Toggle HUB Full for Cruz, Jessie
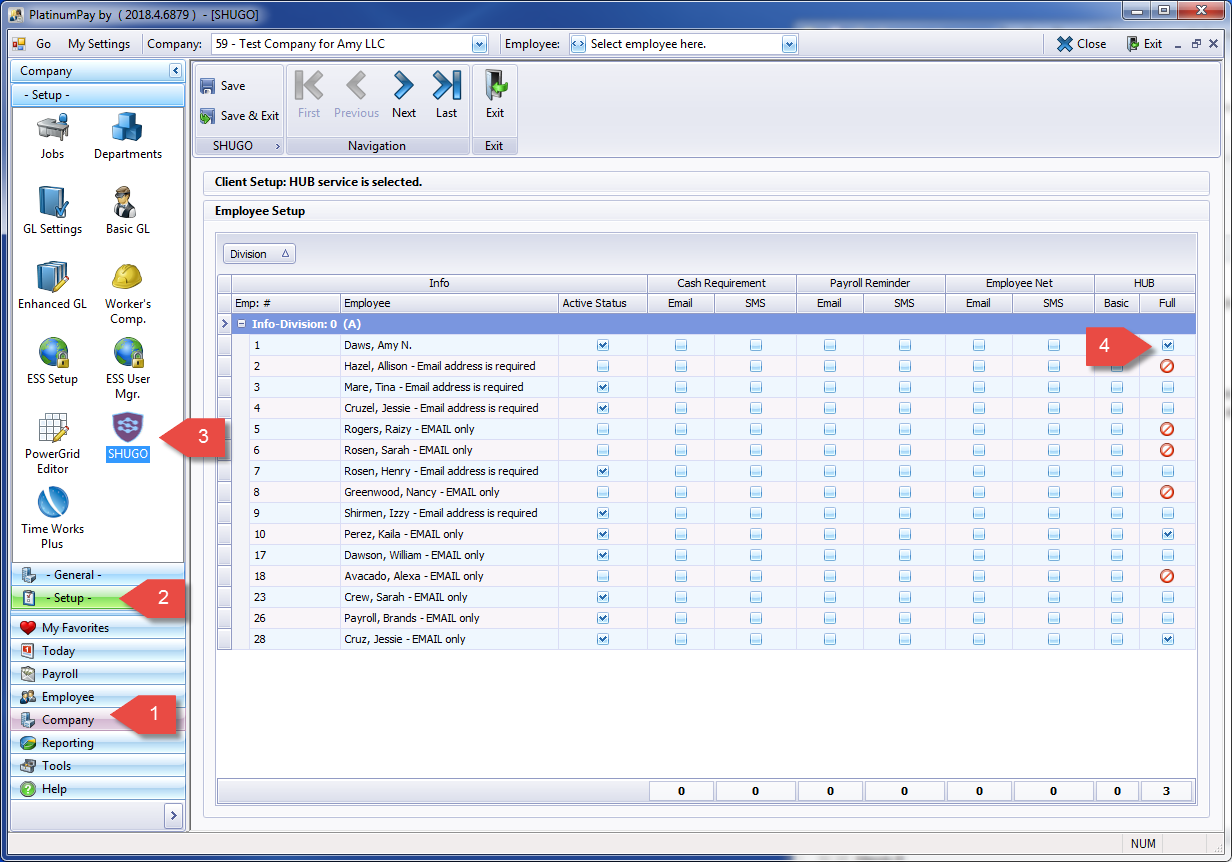This screenshot has height=862, width=1232. [1167, 639]
